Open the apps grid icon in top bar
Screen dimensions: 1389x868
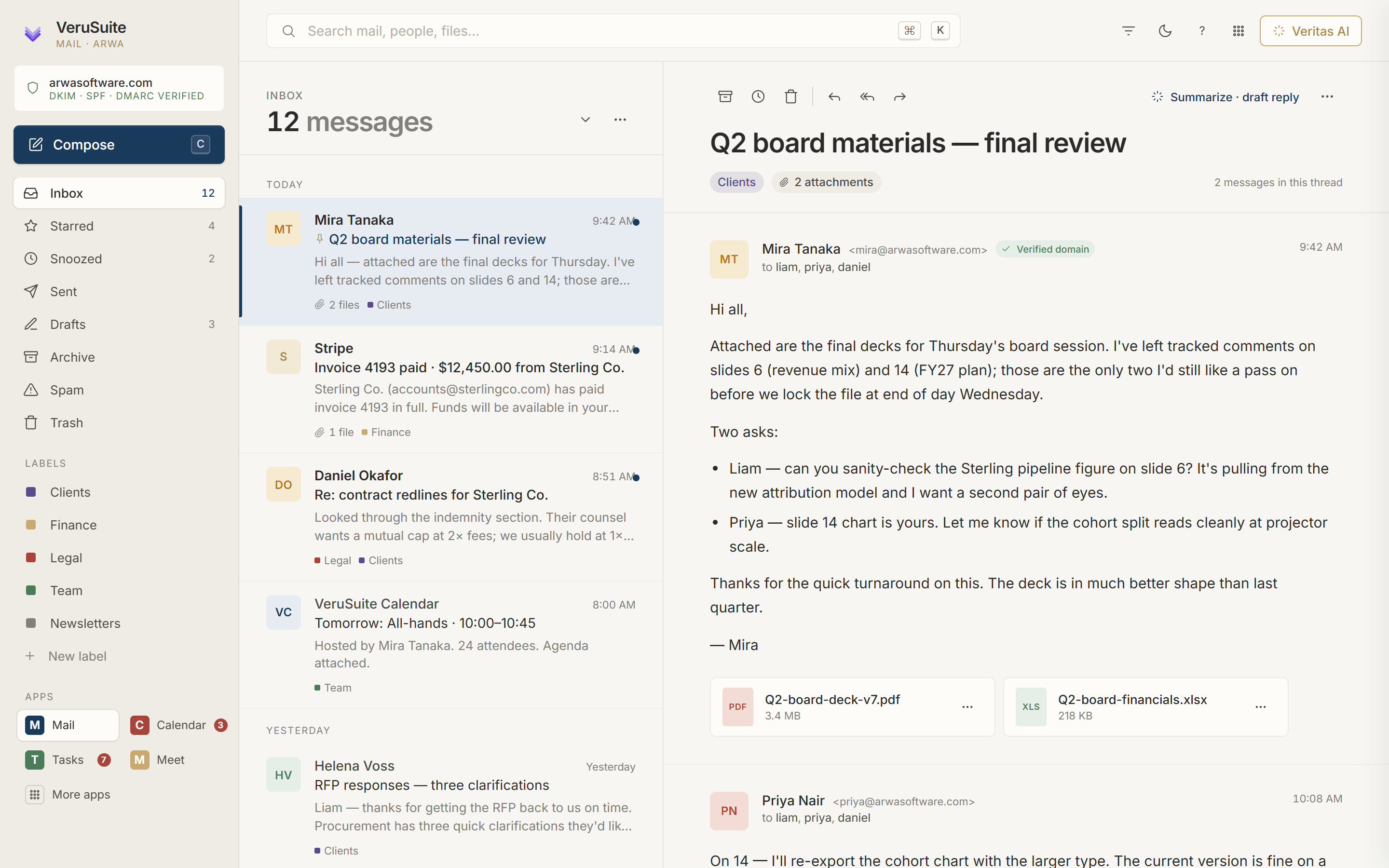tap(1239, 31)
